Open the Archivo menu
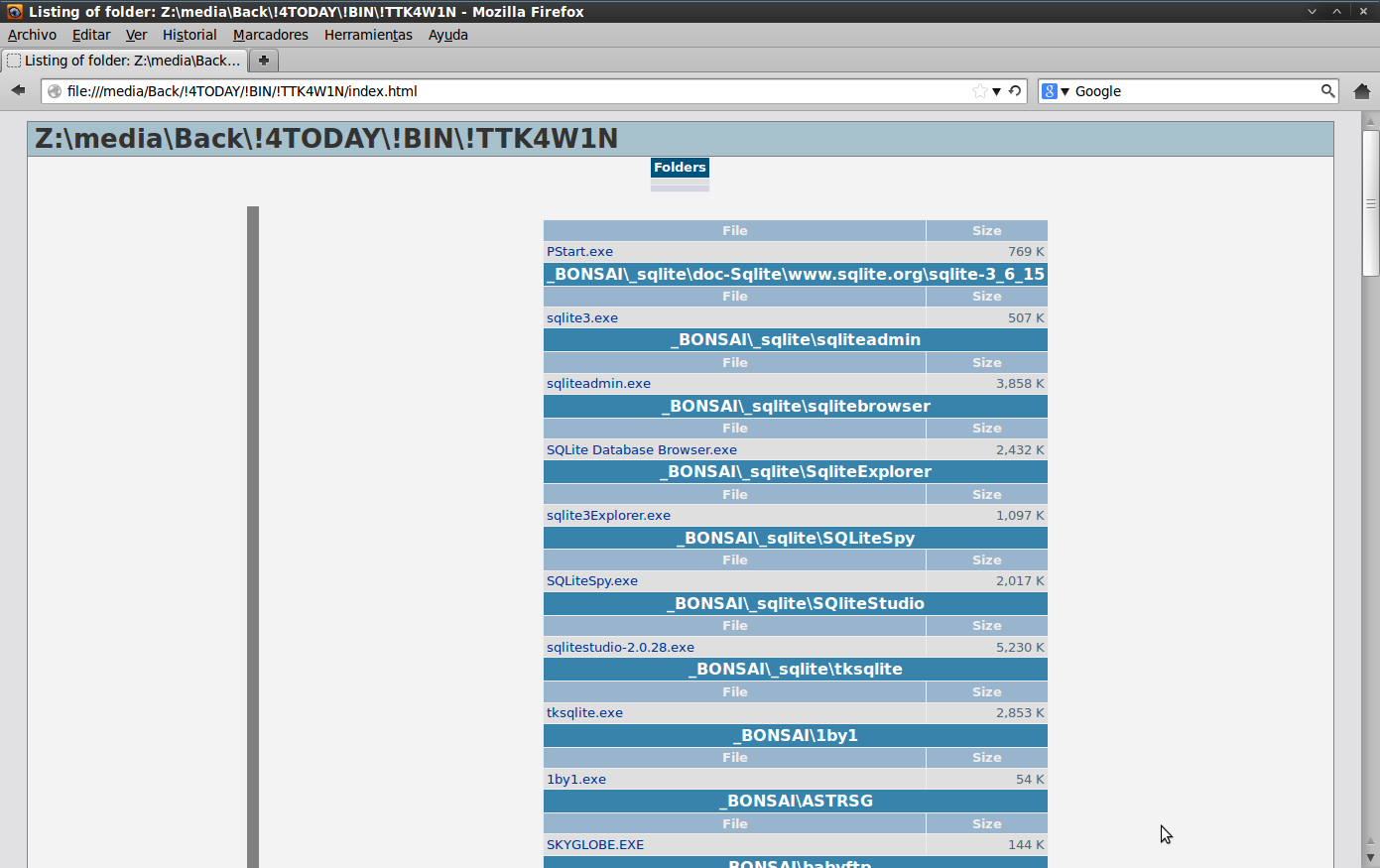Viewport: 1380px width, 868px height. click(32, 35)
